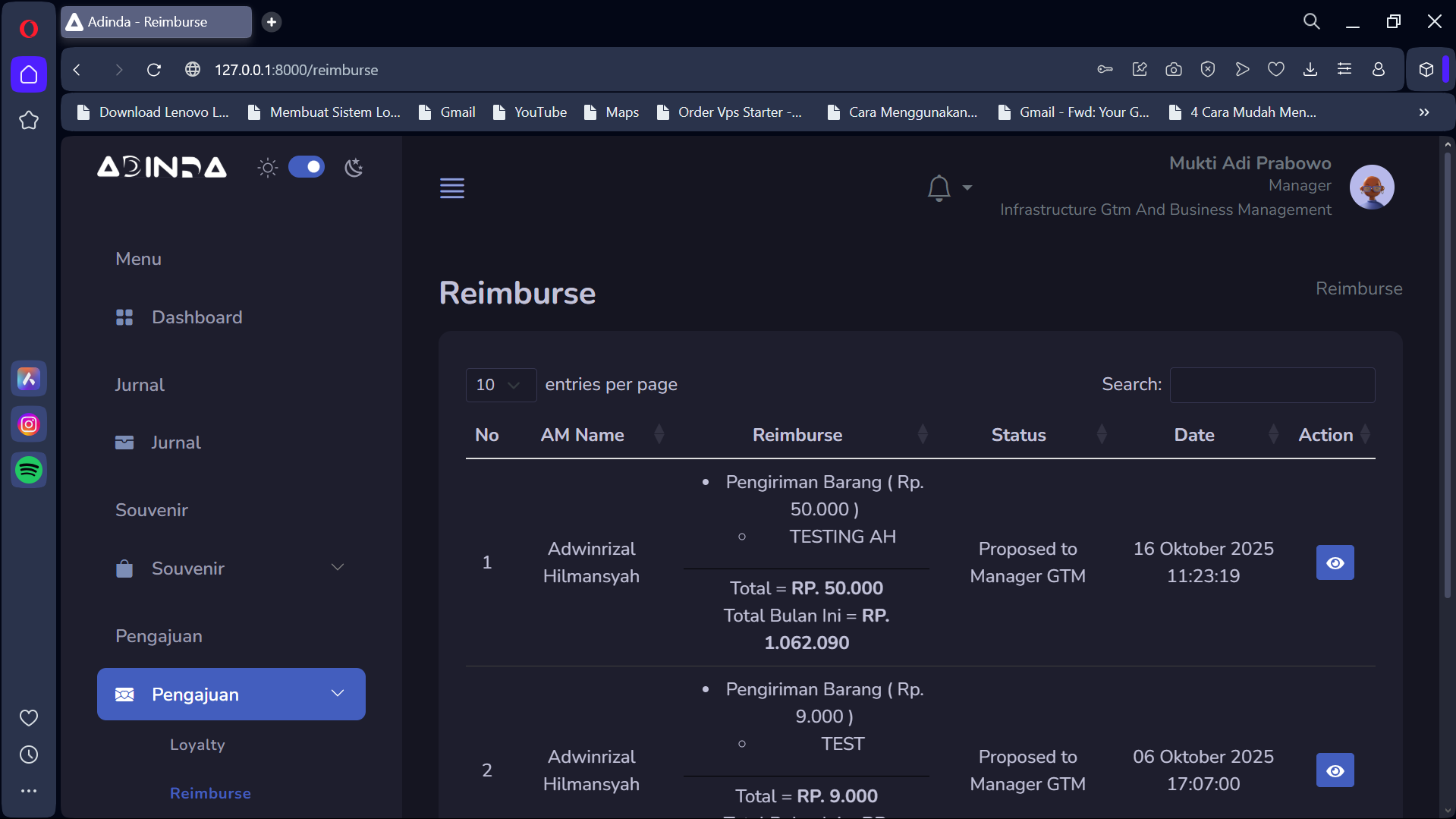
Task: Click the snapshot camera icon
Action: pos(1174,70)
